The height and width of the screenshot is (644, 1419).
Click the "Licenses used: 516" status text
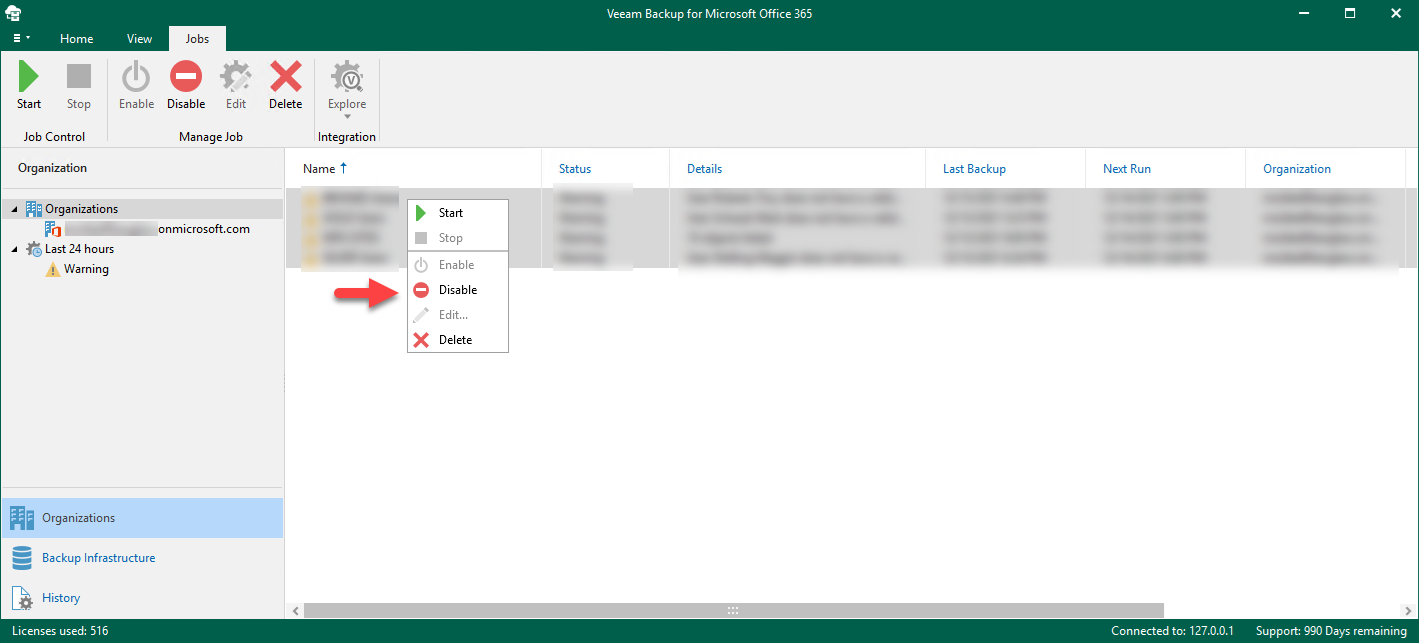[x=60, y=631]
